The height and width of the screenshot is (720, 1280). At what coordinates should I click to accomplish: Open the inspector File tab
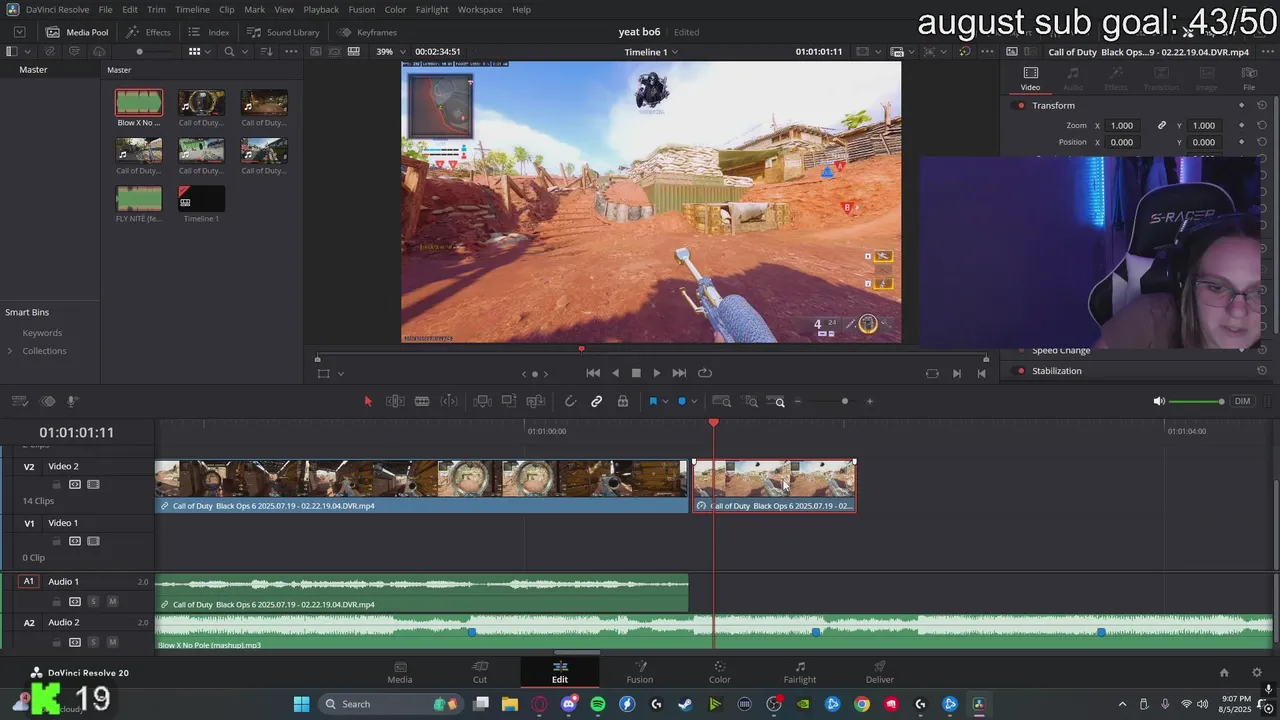click(x=1248, y=78)
